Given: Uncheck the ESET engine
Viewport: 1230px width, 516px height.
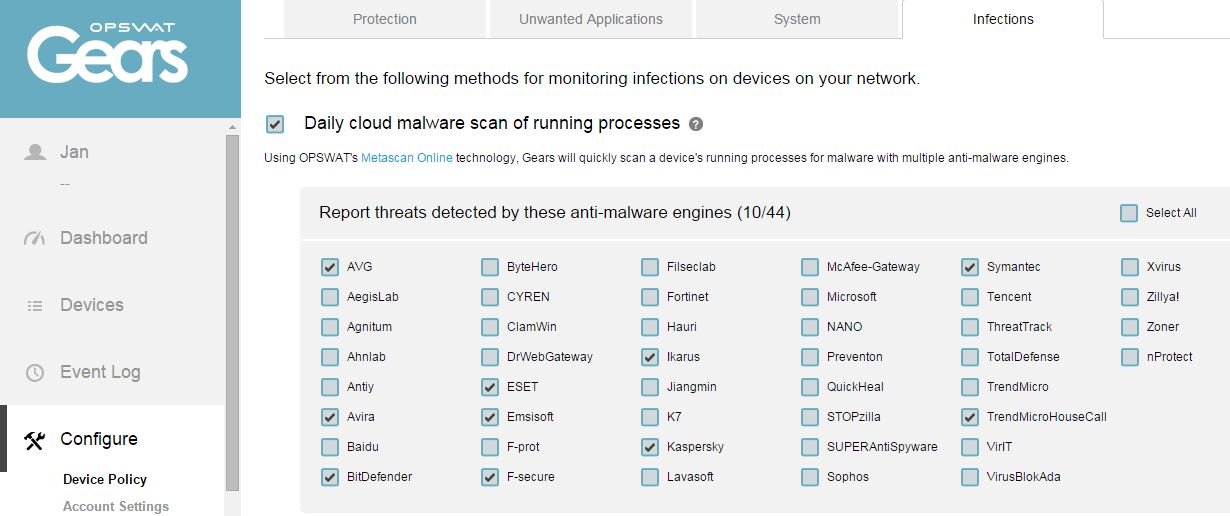Looking at the screenshot, I should pyautogui.click(x=490, y=387).
